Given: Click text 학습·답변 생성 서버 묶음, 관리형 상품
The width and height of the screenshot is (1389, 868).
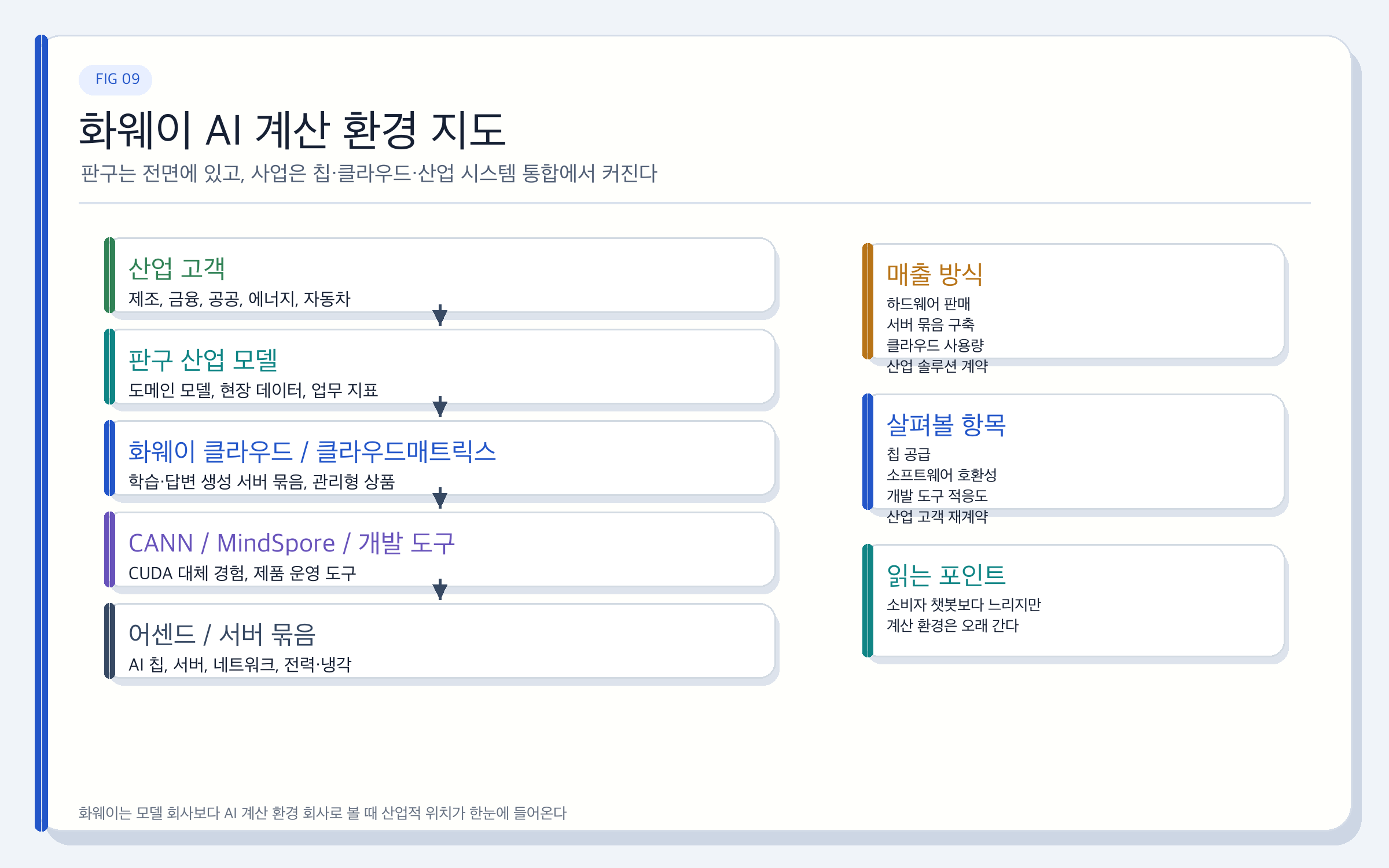Looking at the screenshot, I should [262, 482].
